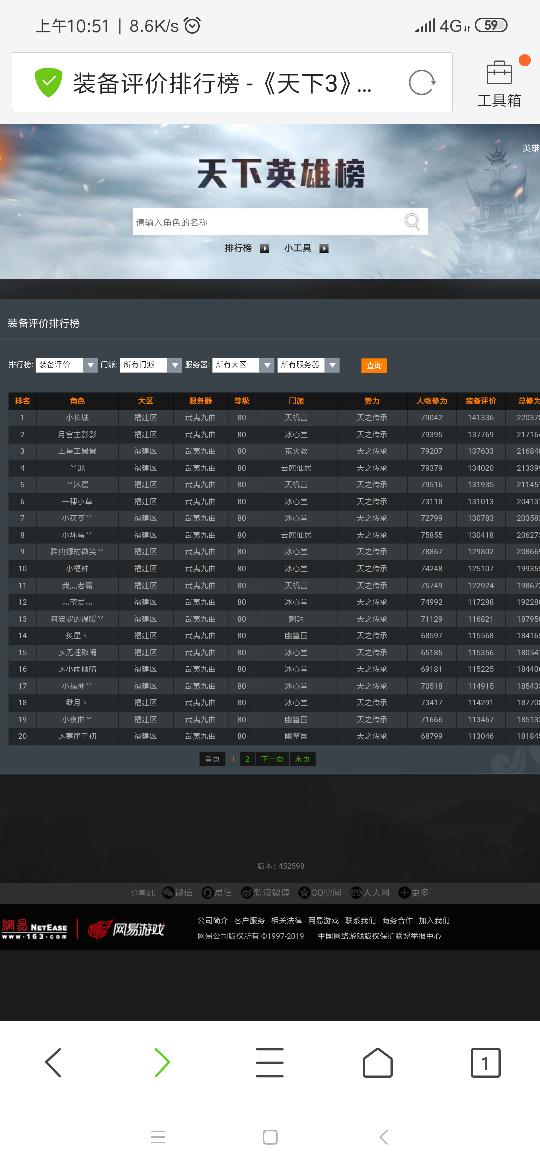540x1170 pixels.
Task: Click cultivation value 75855 in row 8
Action: [431, 536]
